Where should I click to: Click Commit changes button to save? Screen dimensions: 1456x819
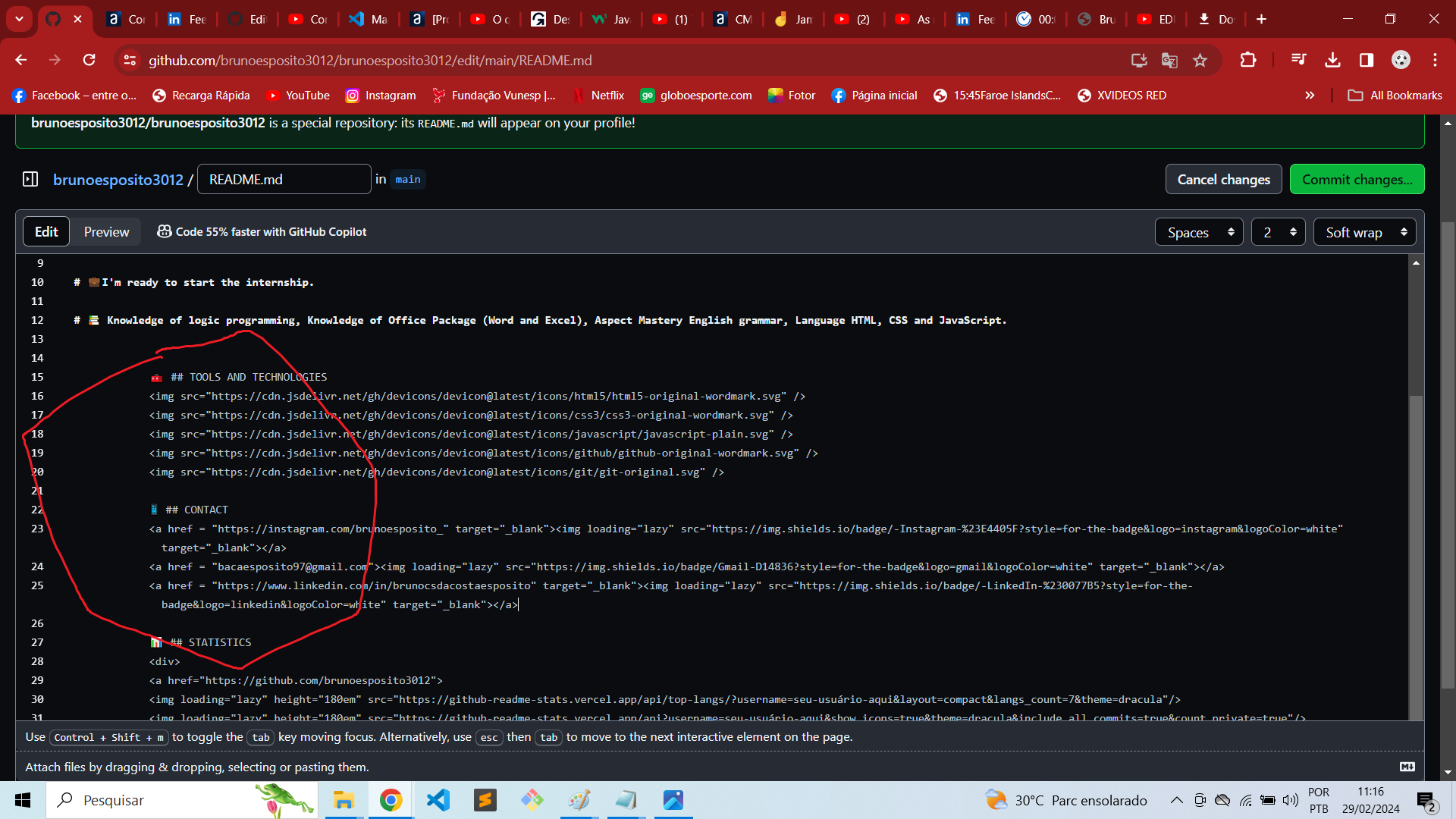pos(1358,179)
